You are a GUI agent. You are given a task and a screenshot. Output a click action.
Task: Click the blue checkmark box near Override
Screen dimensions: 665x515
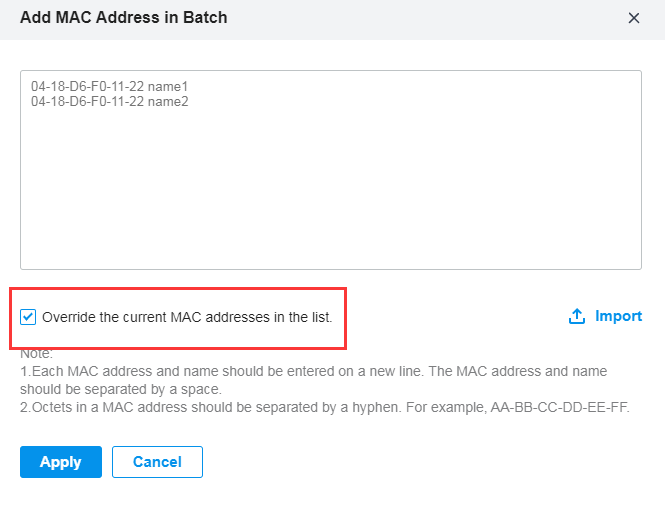click(28, 317)
